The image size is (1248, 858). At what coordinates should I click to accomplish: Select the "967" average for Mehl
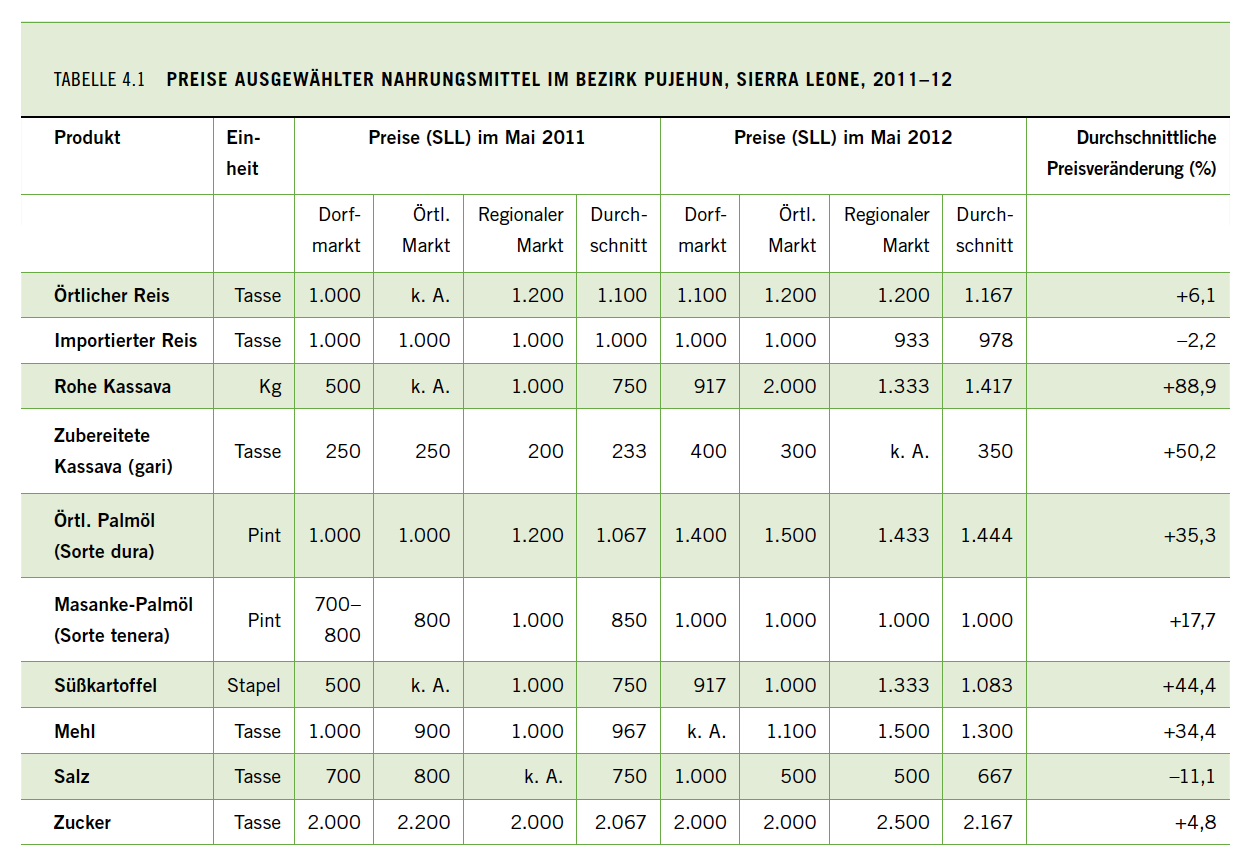click(x=629, y=731)
